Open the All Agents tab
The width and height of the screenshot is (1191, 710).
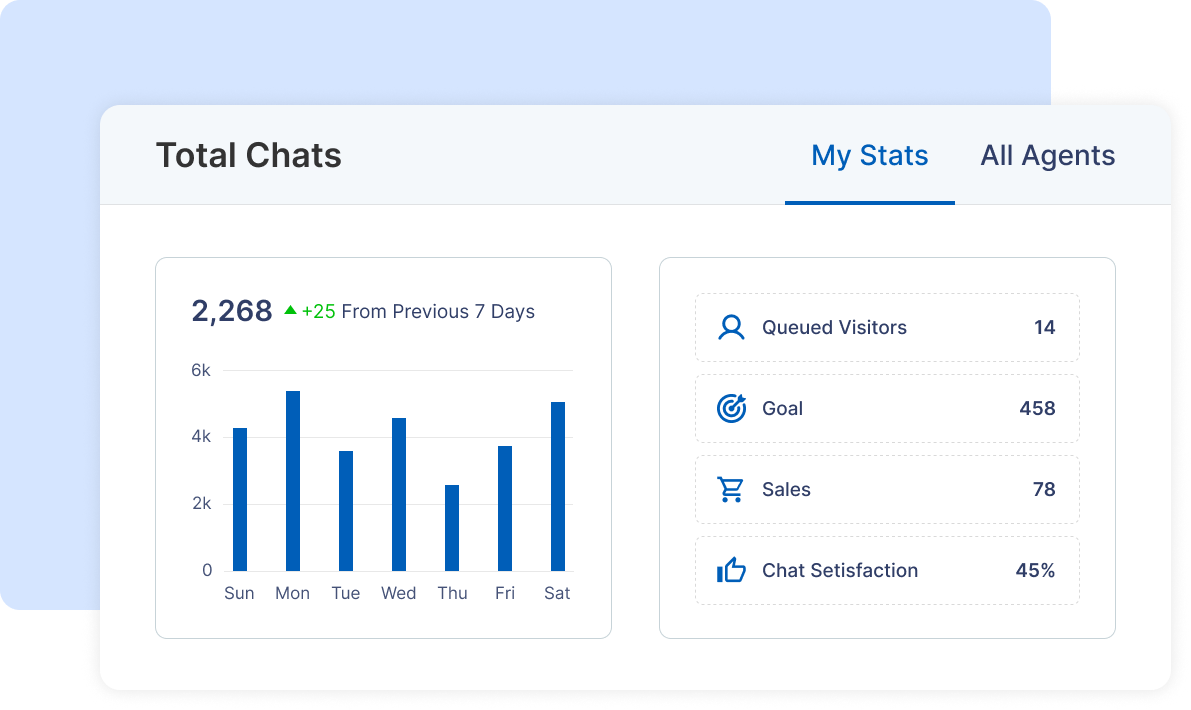(1047, 156)
